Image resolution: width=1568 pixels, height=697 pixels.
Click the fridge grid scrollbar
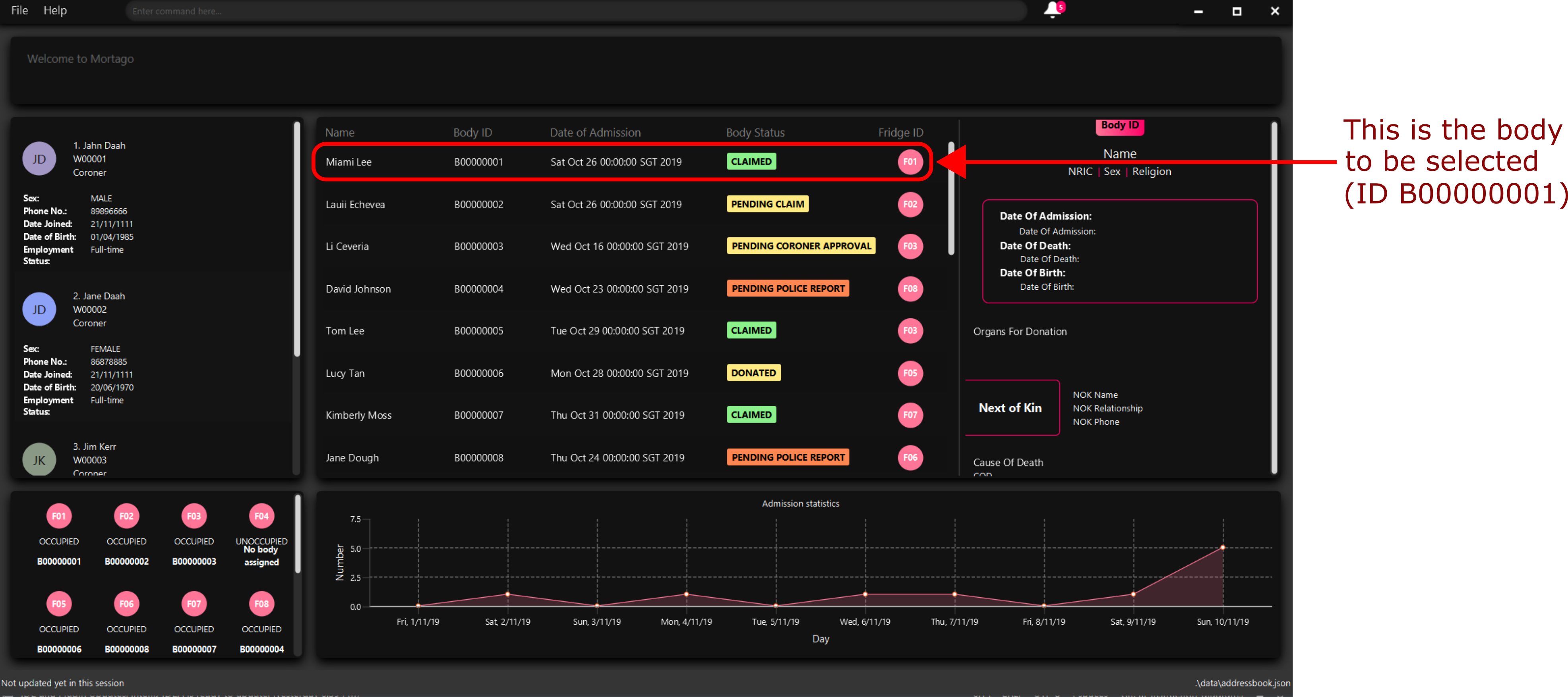[x=298, y=534]
